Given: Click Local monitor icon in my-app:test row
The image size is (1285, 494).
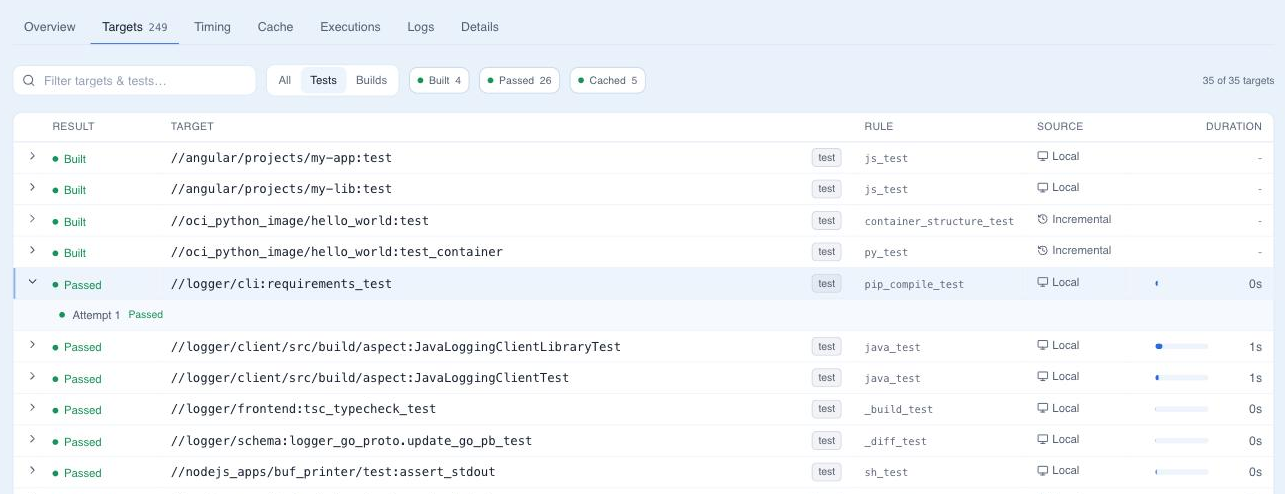Looking at the screenshot, I should tap(1043, 157).
